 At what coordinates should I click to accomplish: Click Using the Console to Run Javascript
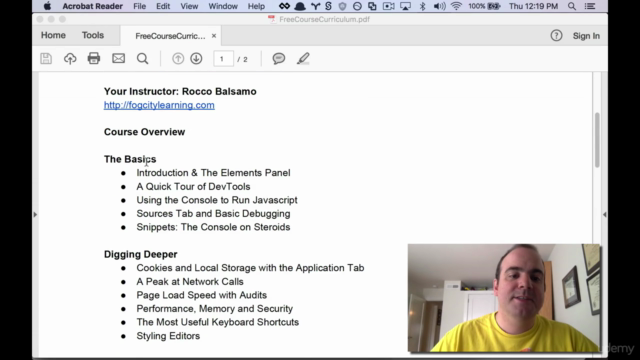point(217,200)
